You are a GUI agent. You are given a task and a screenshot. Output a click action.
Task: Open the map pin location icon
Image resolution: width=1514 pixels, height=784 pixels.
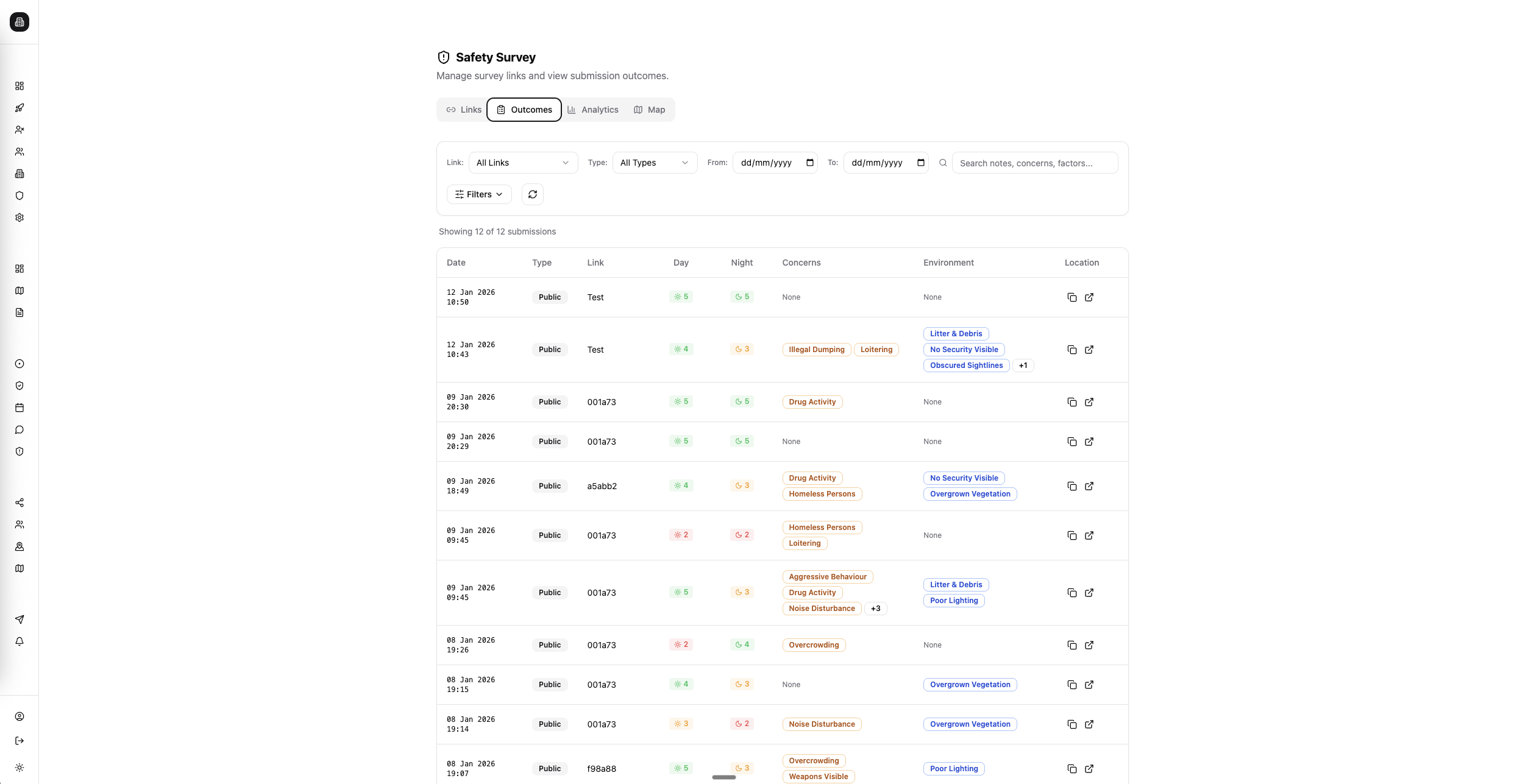tap(20, 546)
